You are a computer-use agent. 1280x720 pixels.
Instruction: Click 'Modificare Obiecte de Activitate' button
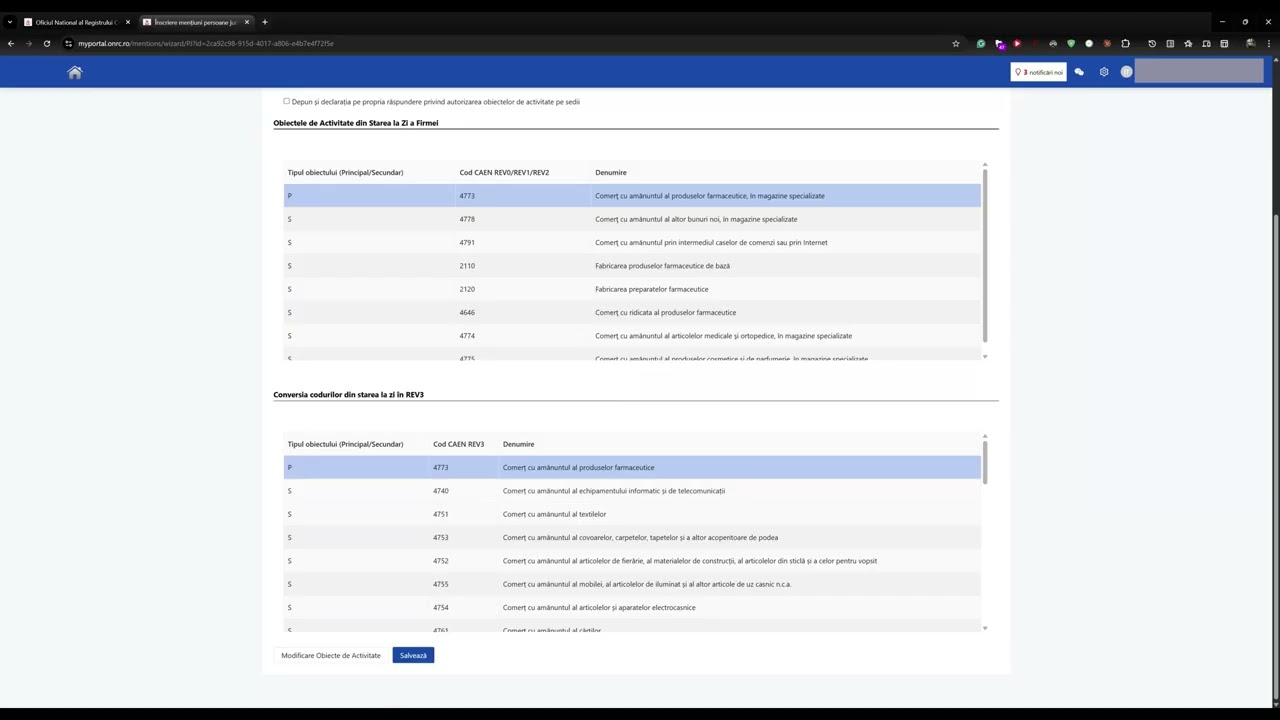(331, 655)
